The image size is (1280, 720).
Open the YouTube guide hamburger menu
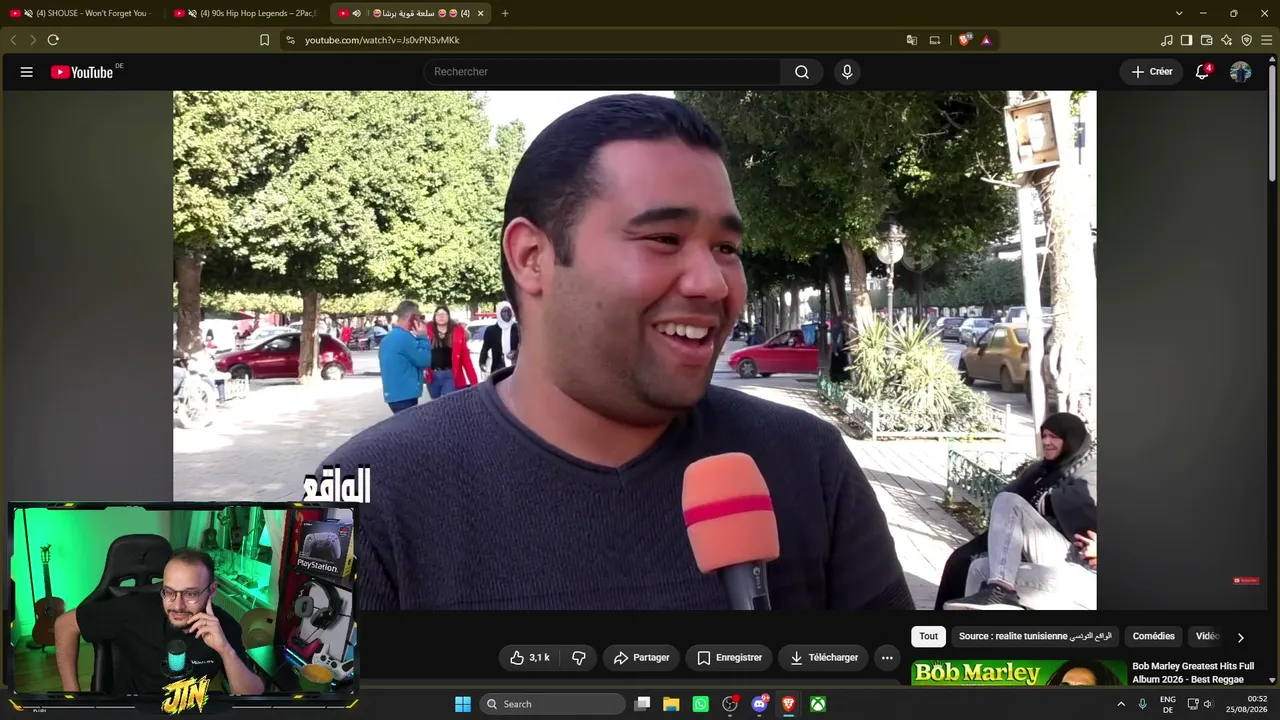pyautogui.click(x=27, y=72)
